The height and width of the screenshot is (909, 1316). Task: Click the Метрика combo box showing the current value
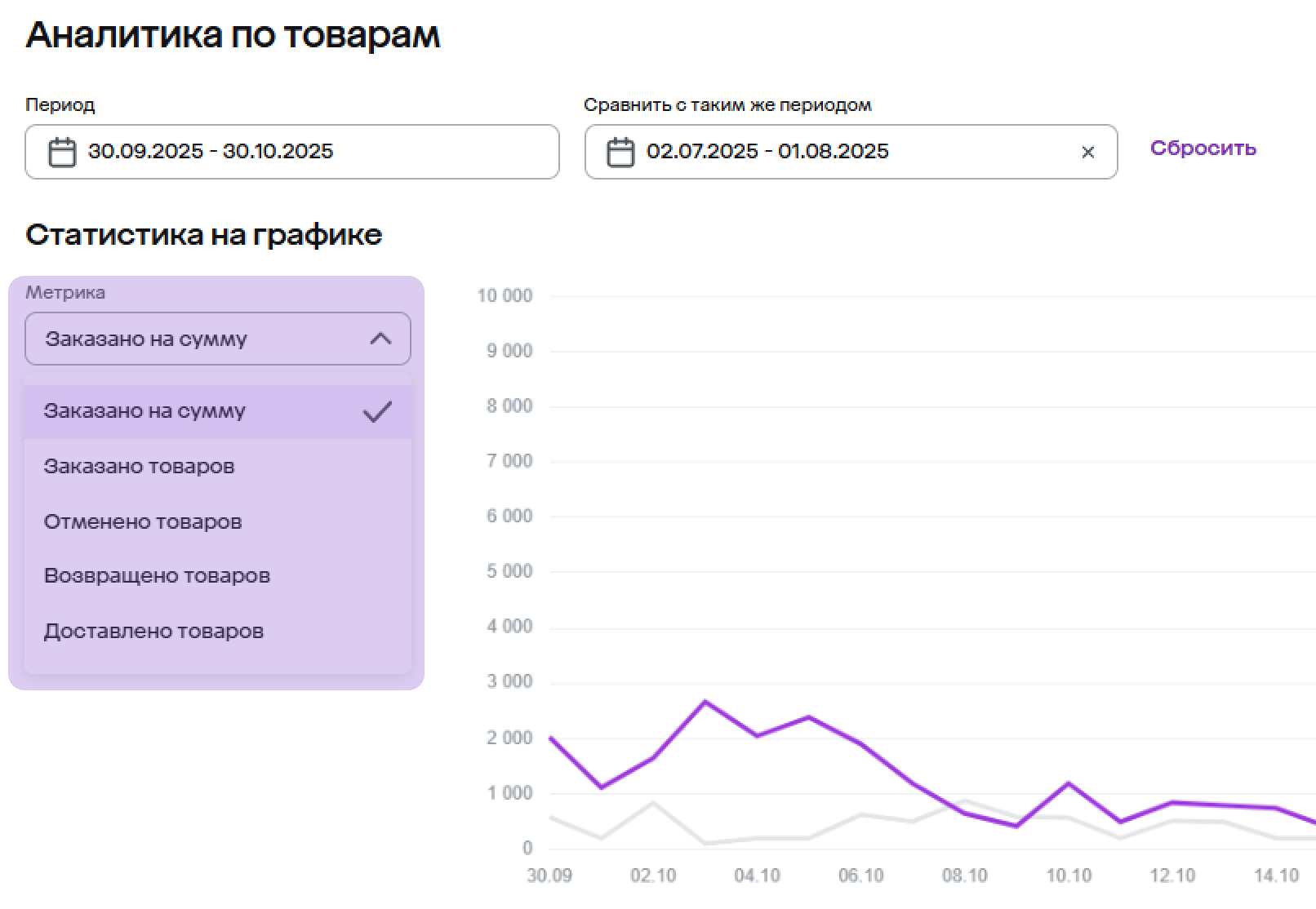pyautogui.click(x=204, y=339)
